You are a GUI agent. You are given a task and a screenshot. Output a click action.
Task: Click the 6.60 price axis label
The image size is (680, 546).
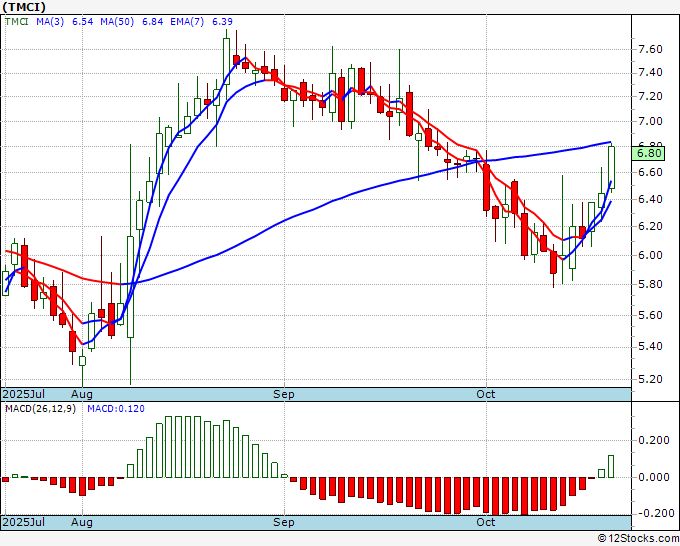[651, 173]
